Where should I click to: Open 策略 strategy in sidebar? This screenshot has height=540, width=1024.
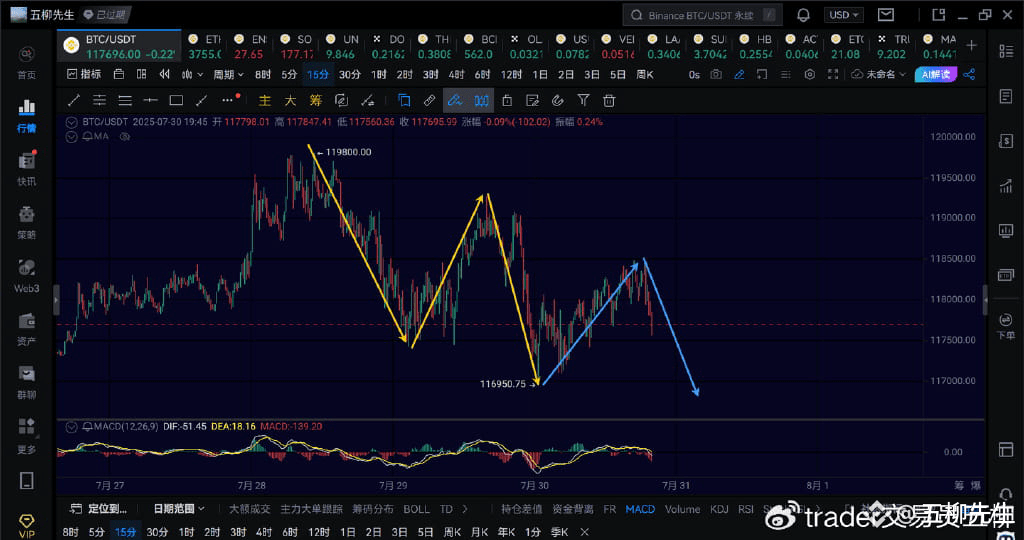[27, 223]
